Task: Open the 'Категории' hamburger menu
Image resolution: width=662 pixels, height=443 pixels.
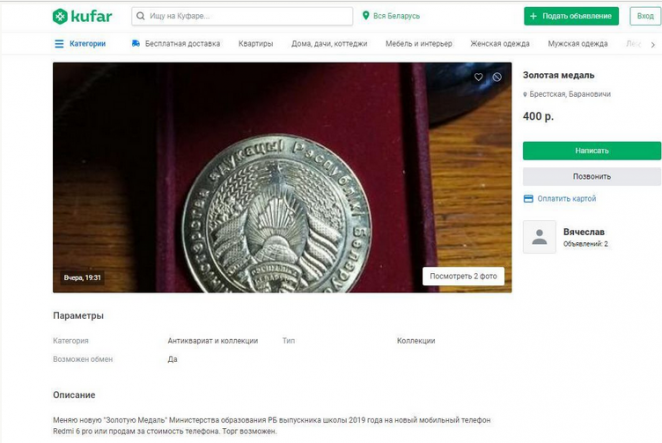Action: 60,44
